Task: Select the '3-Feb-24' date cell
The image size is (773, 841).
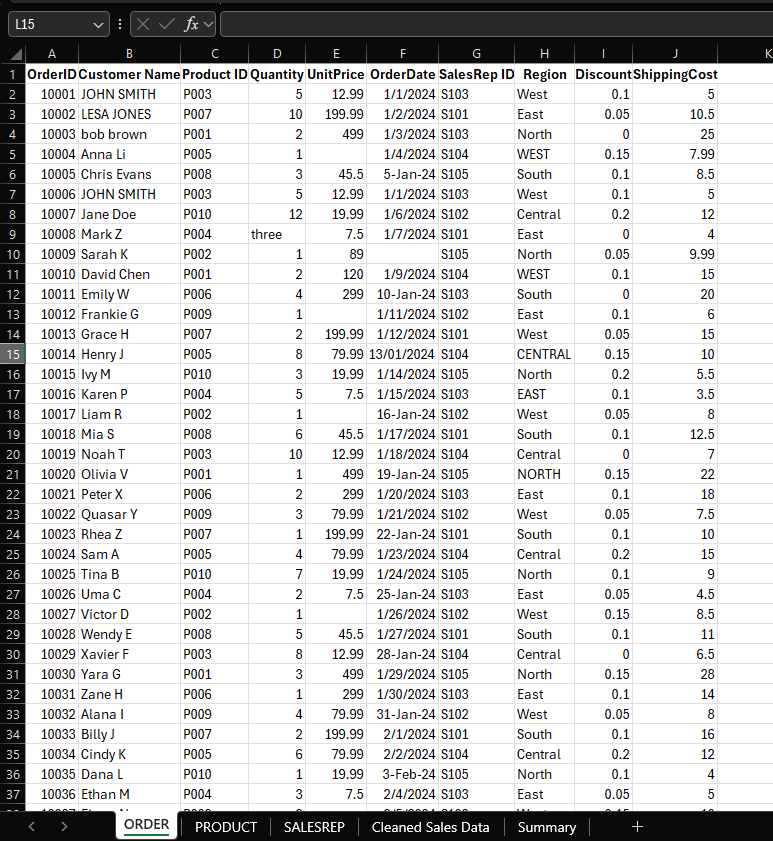Action: [x=402, y=774]
